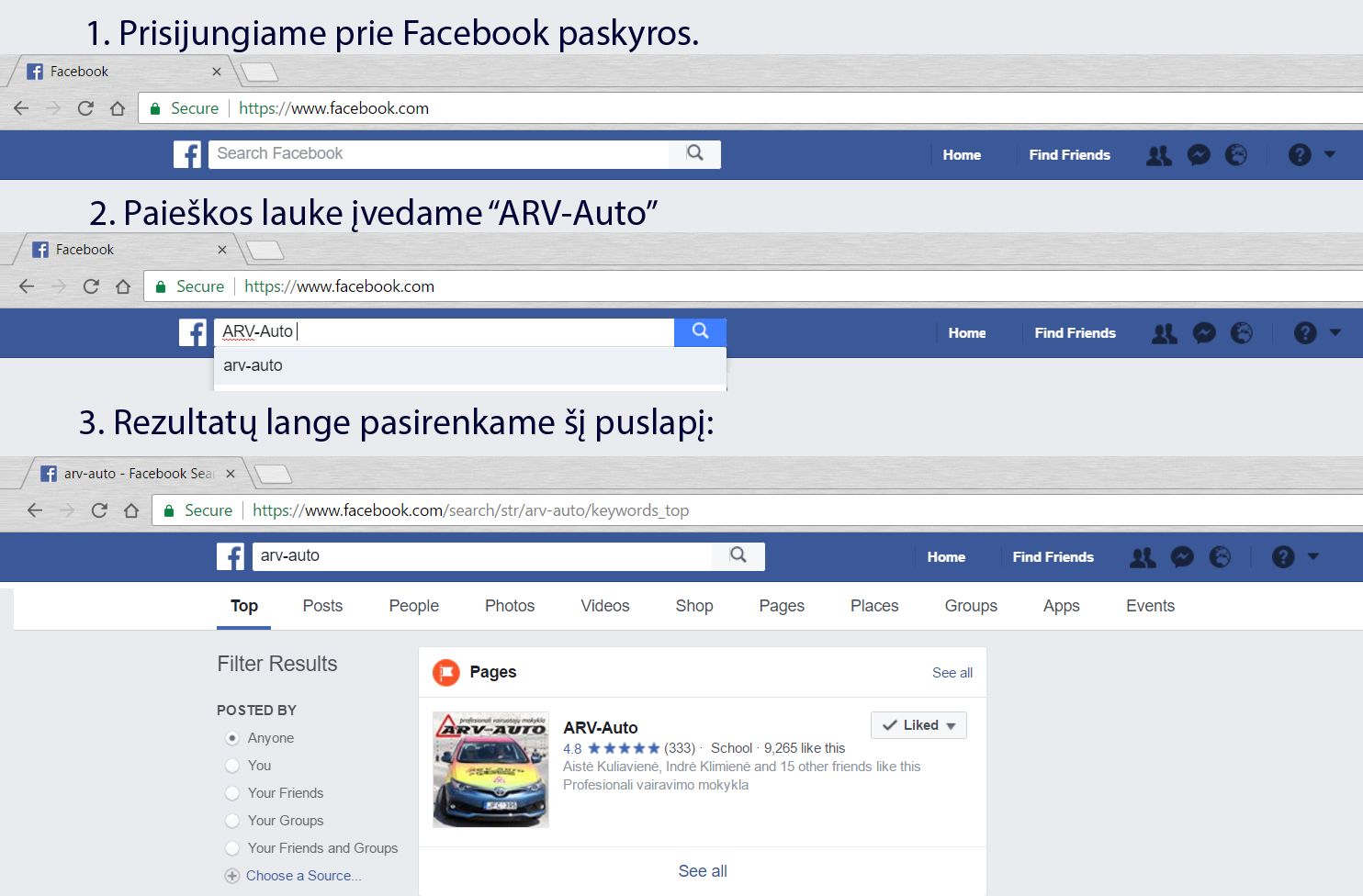
Task: Open the Liked dropdown on ARV-Auto
Action: pyautogui.click(x=918, y=725)
